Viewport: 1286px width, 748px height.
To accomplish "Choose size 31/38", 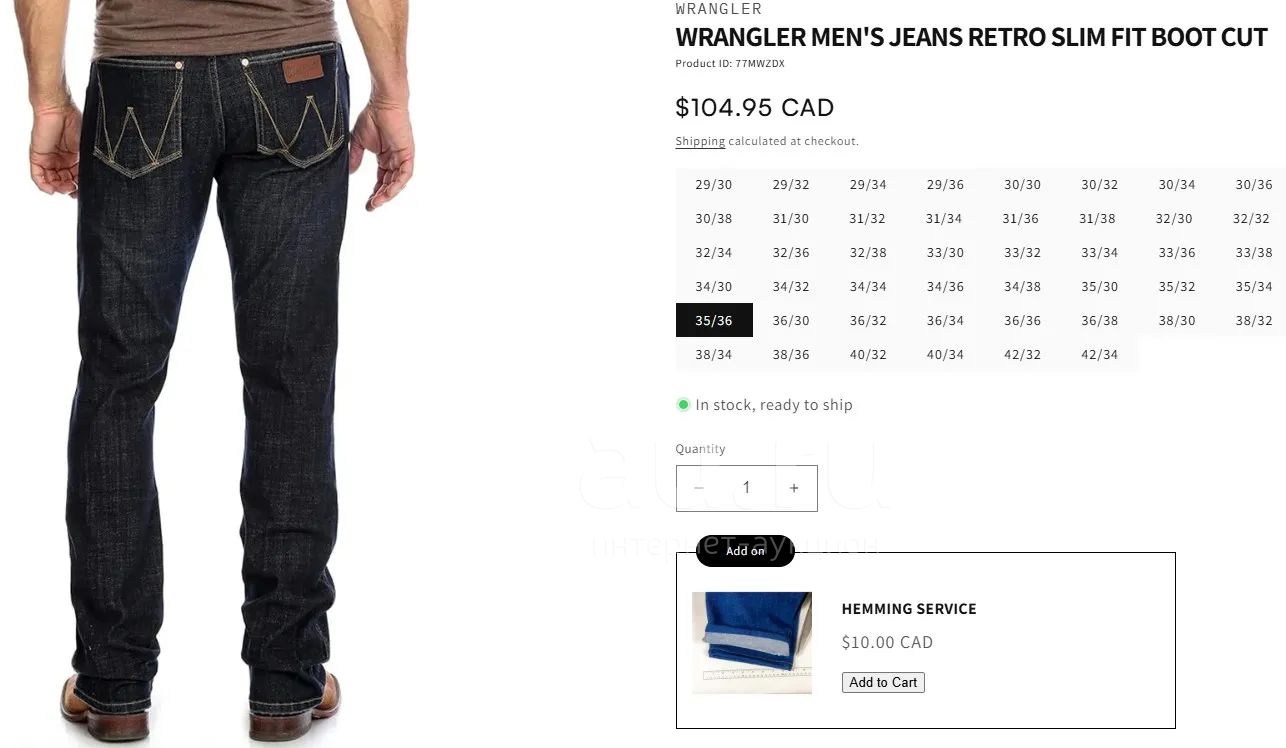I will (1098, 219).
